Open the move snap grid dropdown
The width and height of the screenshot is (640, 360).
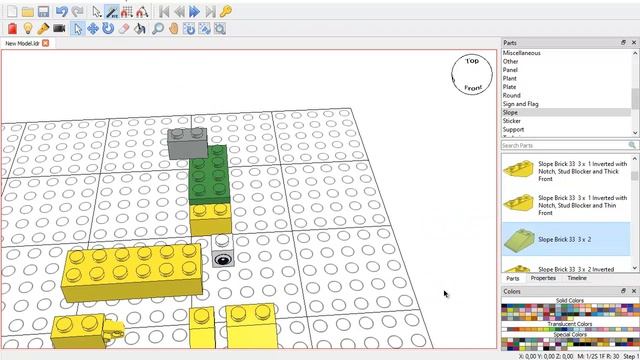[x=127, y=11]
